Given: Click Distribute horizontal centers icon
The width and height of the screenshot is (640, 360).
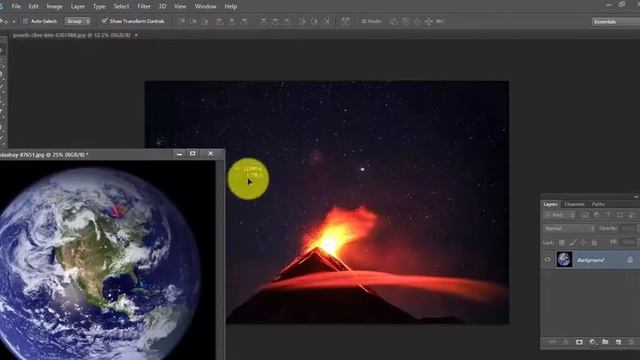Looking at the screenshot, I should [314, 21].
